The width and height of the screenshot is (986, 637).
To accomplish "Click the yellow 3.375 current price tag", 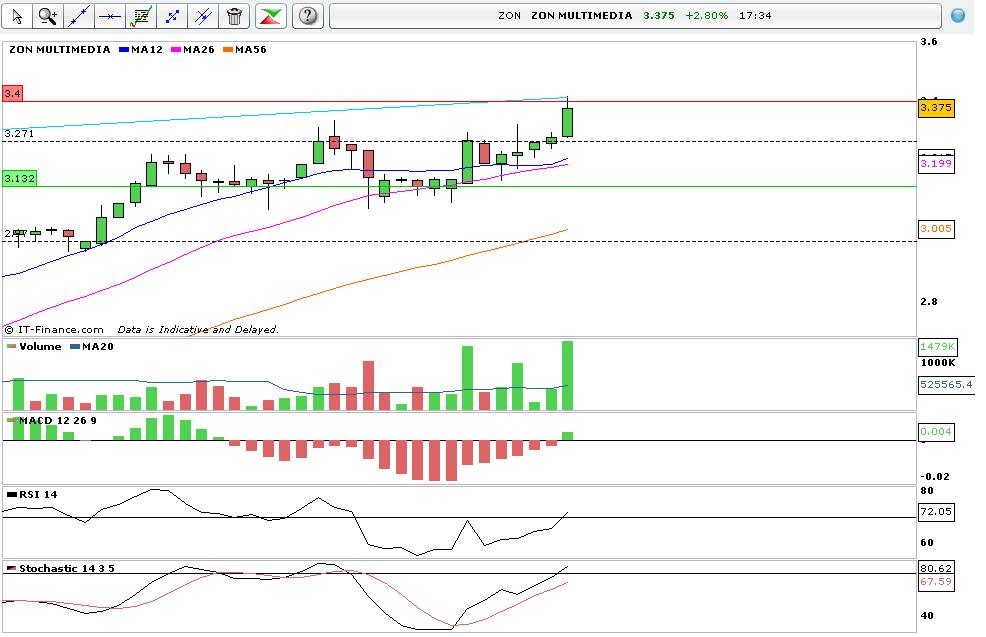I will click(x=936, y=108).
